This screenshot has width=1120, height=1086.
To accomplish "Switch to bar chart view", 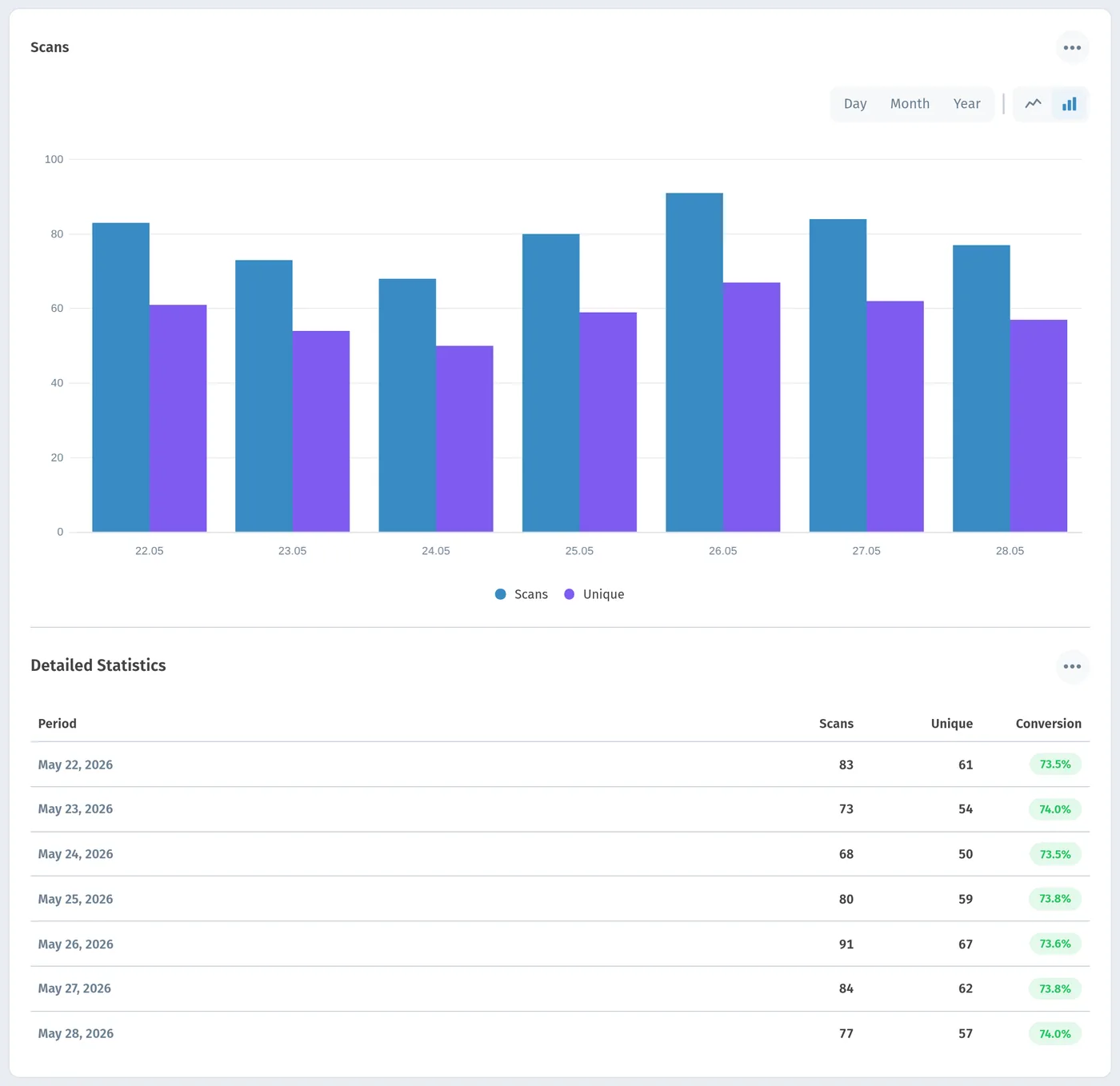I will 1070,104.
